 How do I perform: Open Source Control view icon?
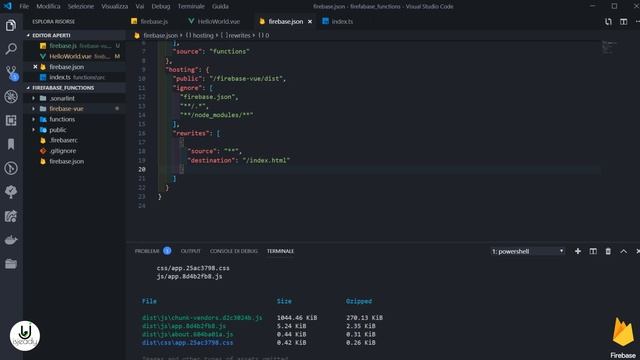pyautogui.click(x=11, y=73)
